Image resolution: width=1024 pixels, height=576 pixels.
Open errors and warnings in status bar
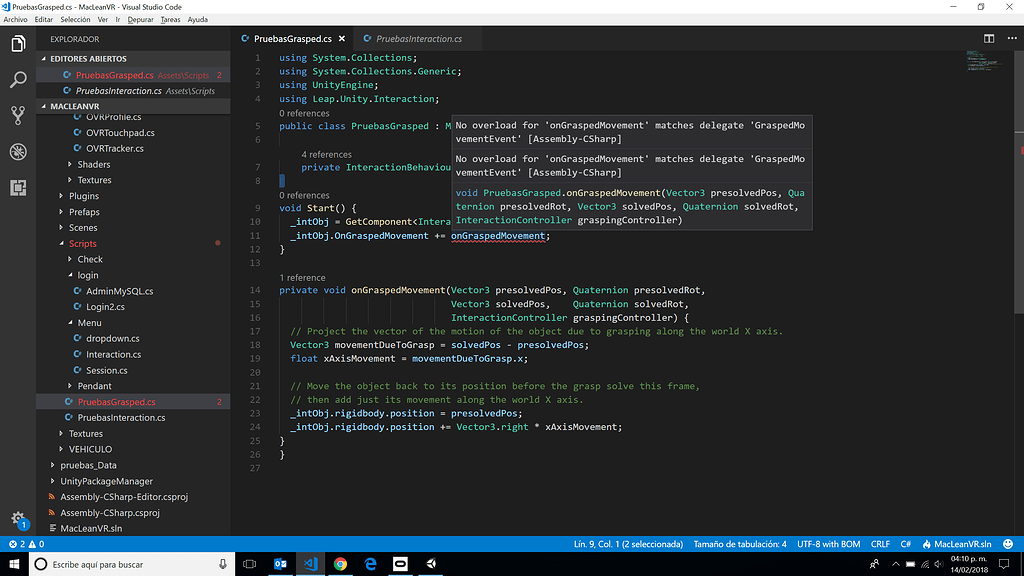point(27,544)
